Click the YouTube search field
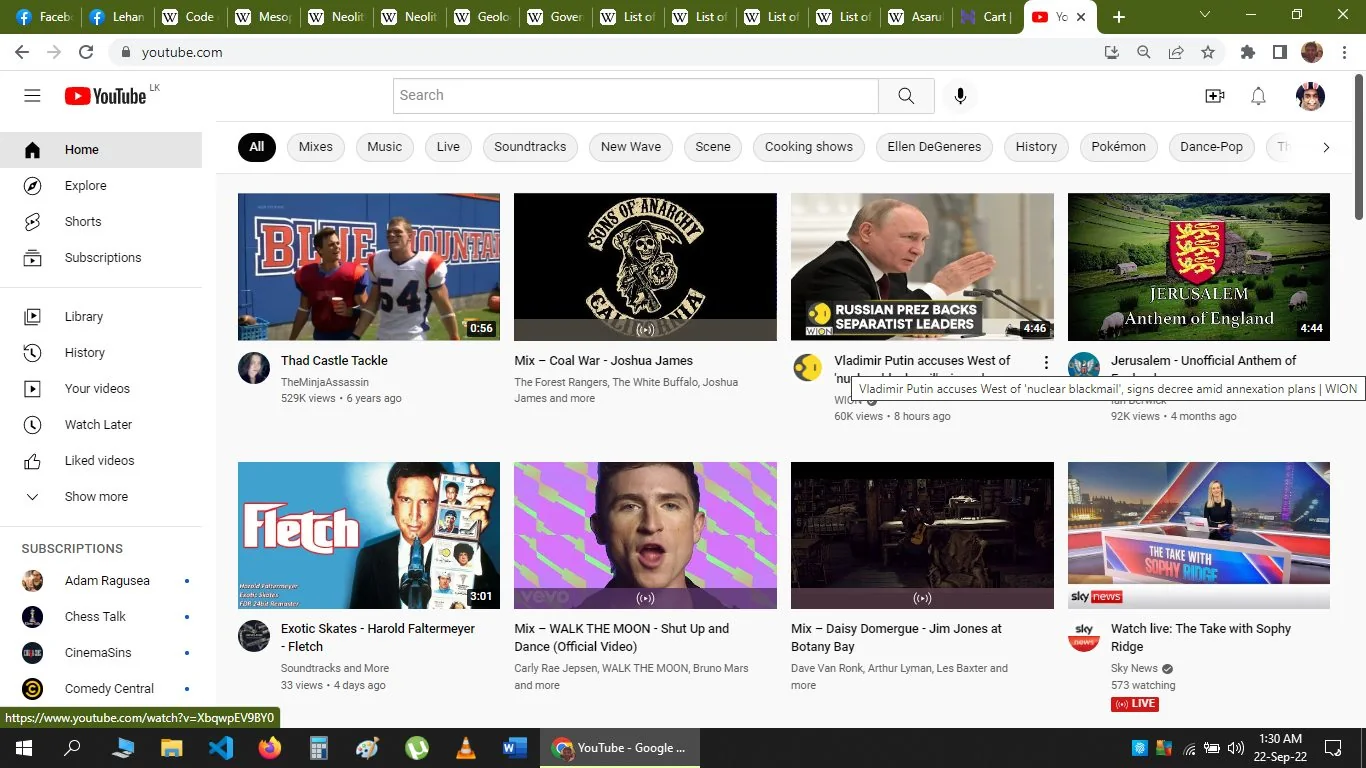 [x=636, y=96]
